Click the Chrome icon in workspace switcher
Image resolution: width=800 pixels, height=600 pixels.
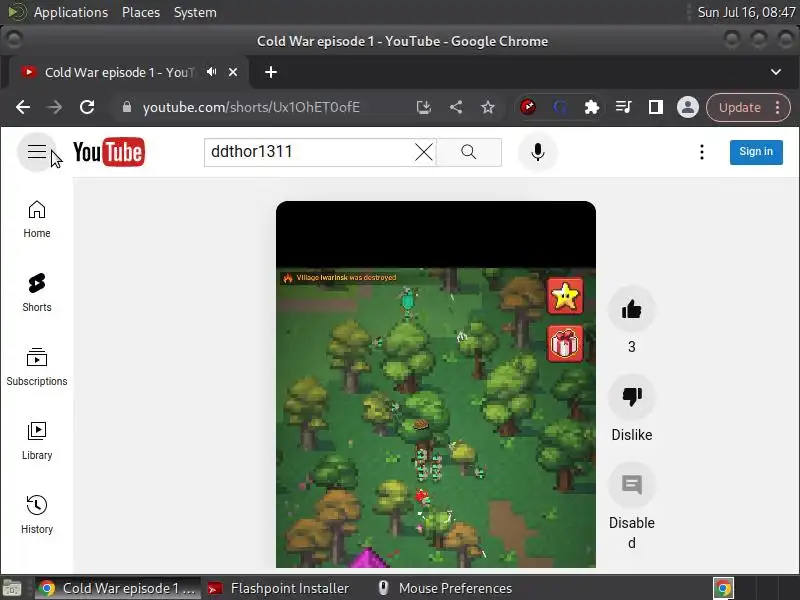pyautogui.click(x=723, y=588)
